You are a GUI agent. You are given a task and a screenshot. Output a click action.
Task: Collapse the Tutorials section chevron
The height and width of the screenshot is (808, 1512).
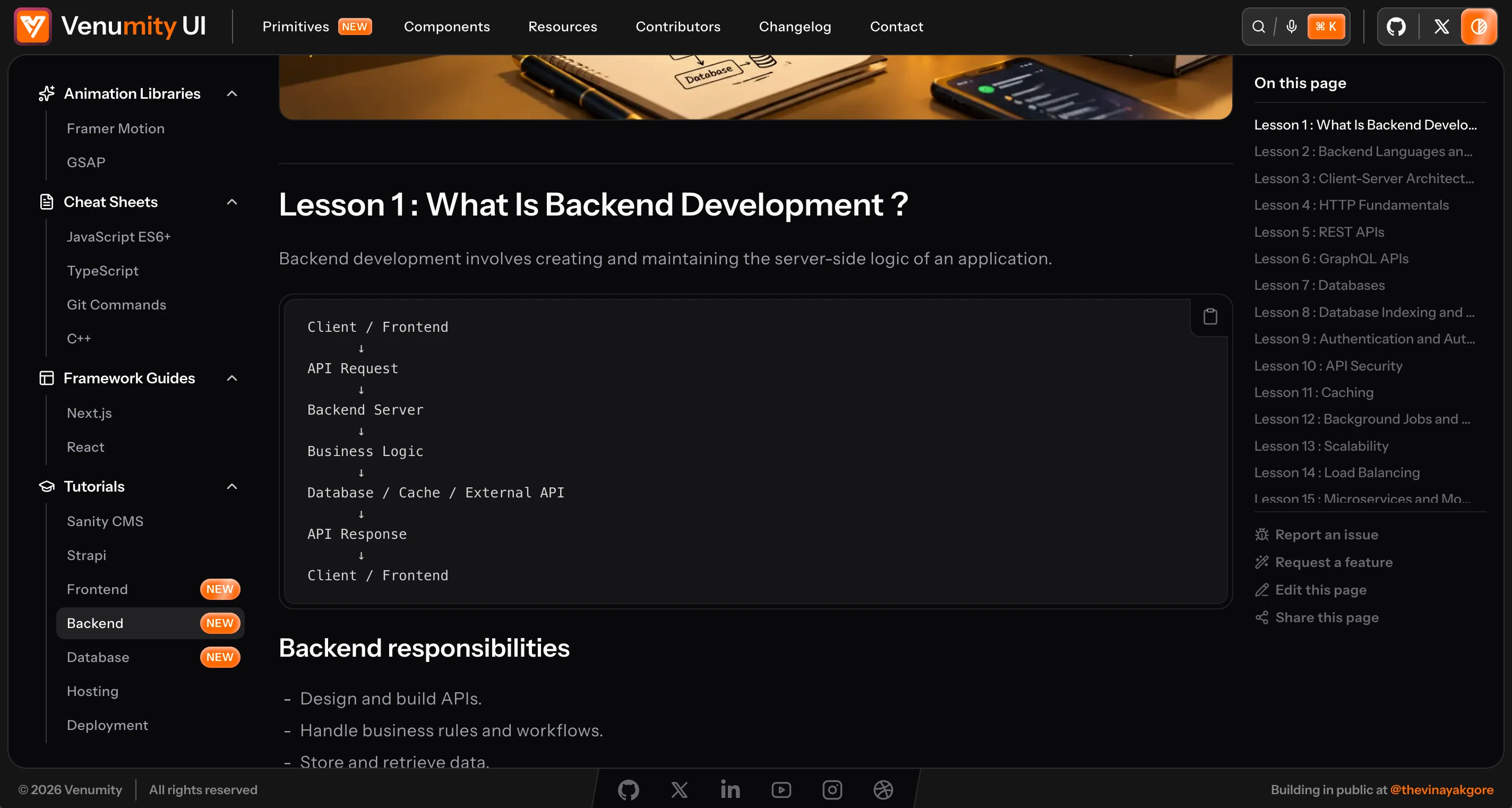[x=232, y=486]
